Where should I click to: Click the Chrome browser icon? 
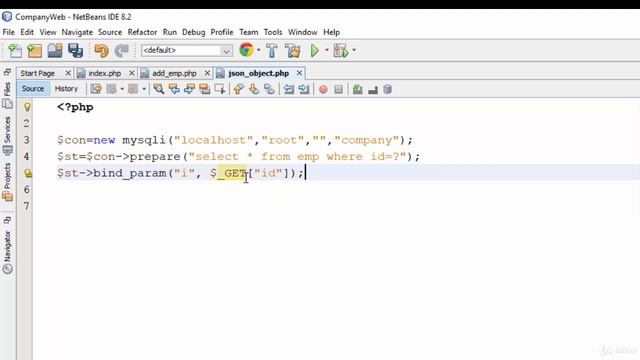[246, 50]
